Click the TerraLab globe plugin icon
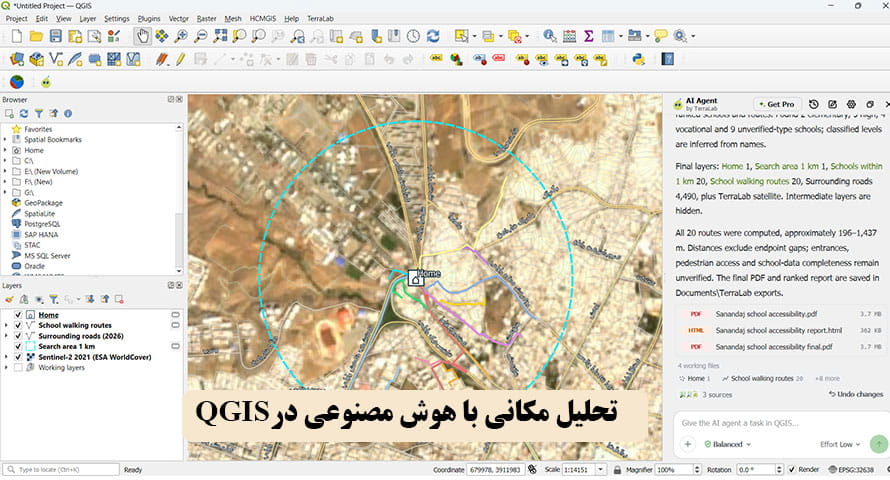This screenshot has height=480, width=890. point(17,82)
